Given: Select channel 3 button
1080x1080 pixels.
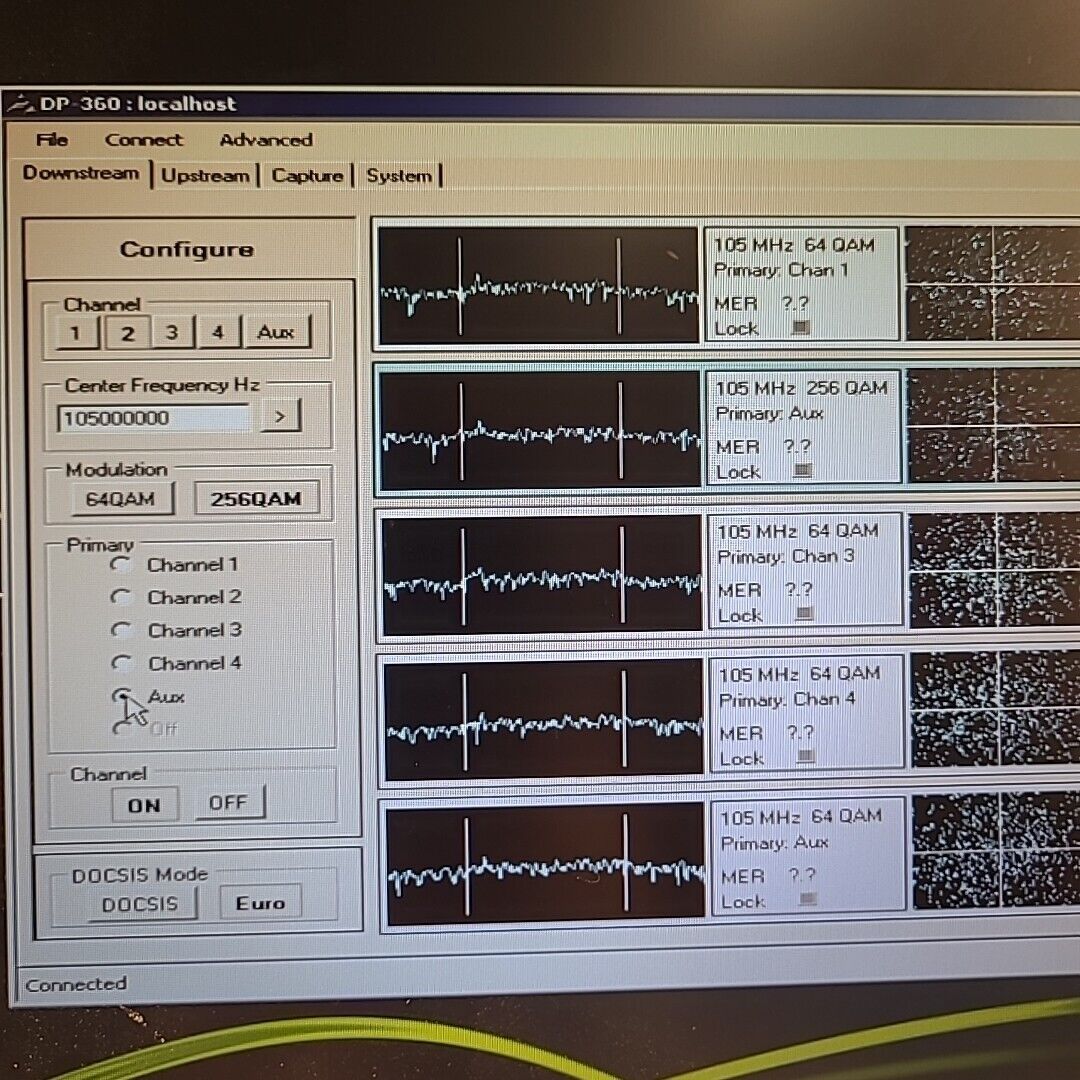Looking at the screenshot, I should [x=172, y=333].
